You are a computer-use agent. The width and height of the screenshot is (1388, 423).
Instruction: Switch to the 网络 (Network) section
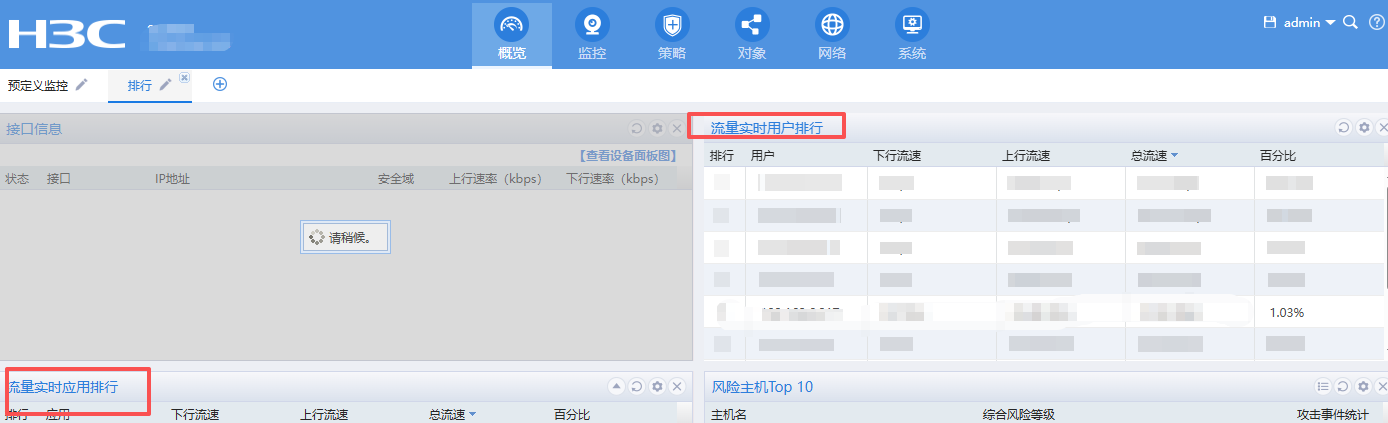(832, 35)
